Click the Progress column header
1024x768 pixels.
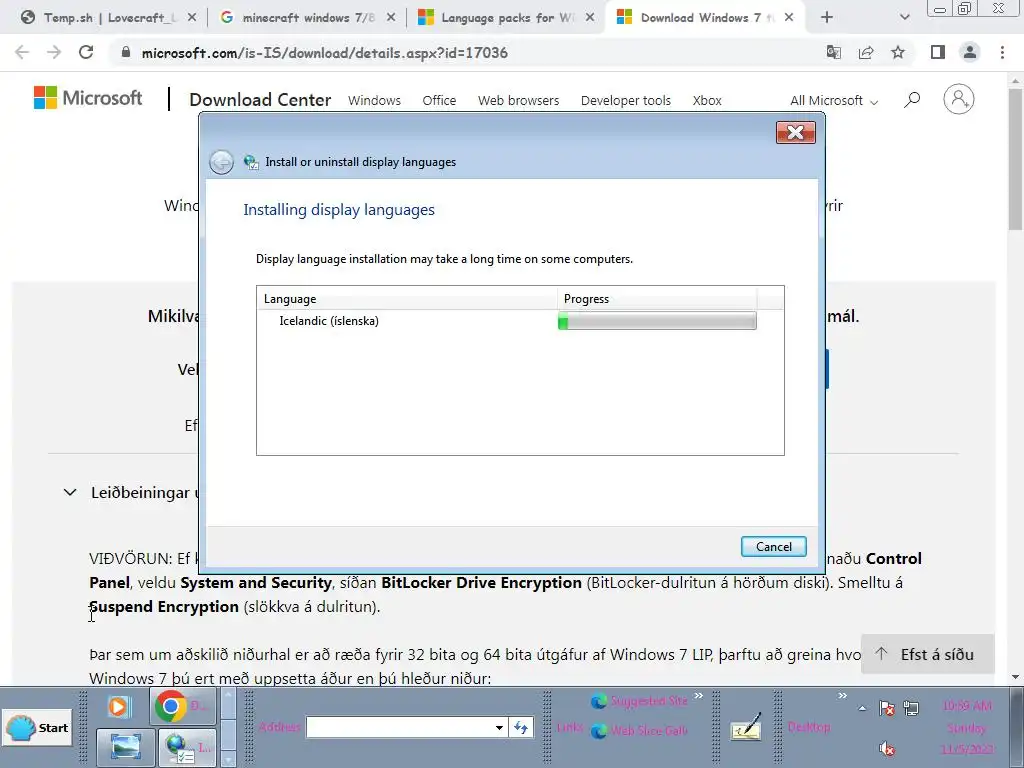tap(657, 298)
